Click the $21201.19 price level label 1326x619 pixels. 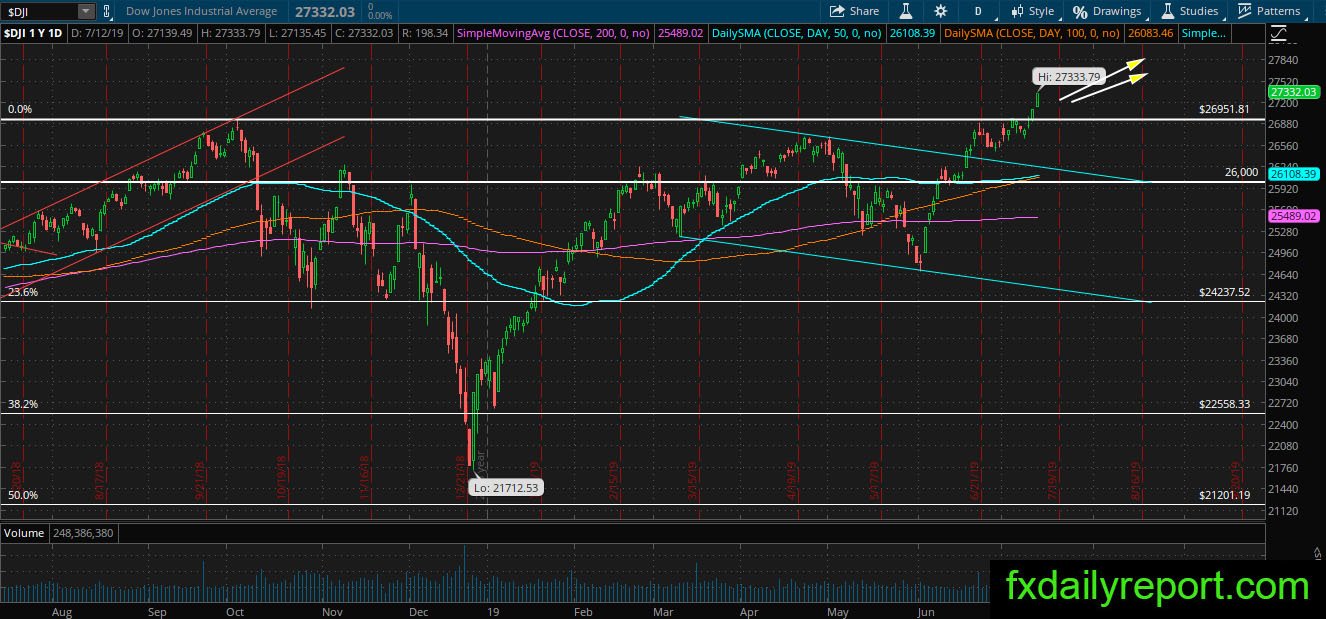click(1225, 495)
